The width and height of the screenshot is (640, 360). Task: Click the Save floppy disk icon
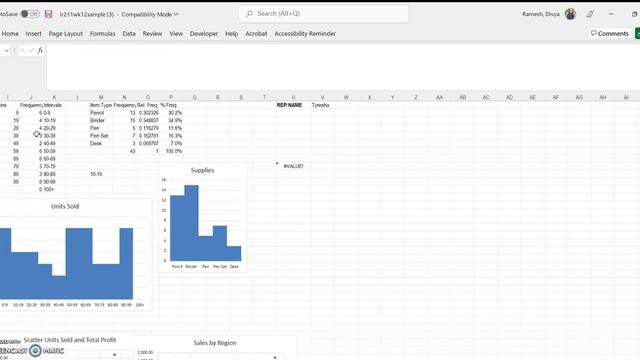(x=49, y=14)
